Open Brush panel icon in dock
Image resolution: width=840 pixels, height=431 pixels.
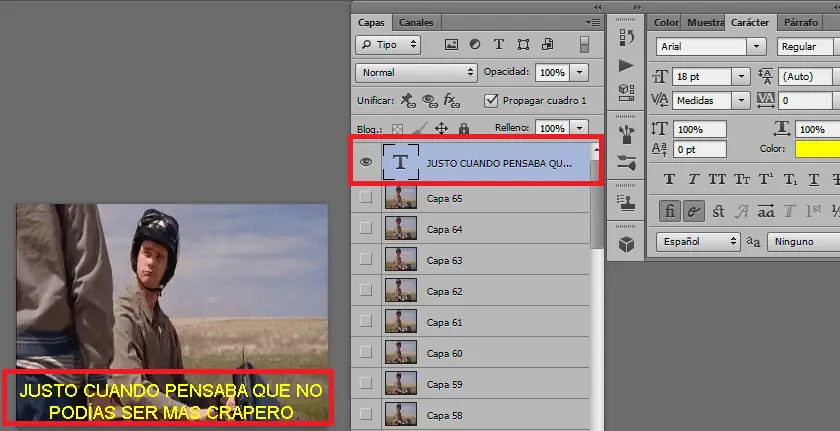tap(626, 163)
